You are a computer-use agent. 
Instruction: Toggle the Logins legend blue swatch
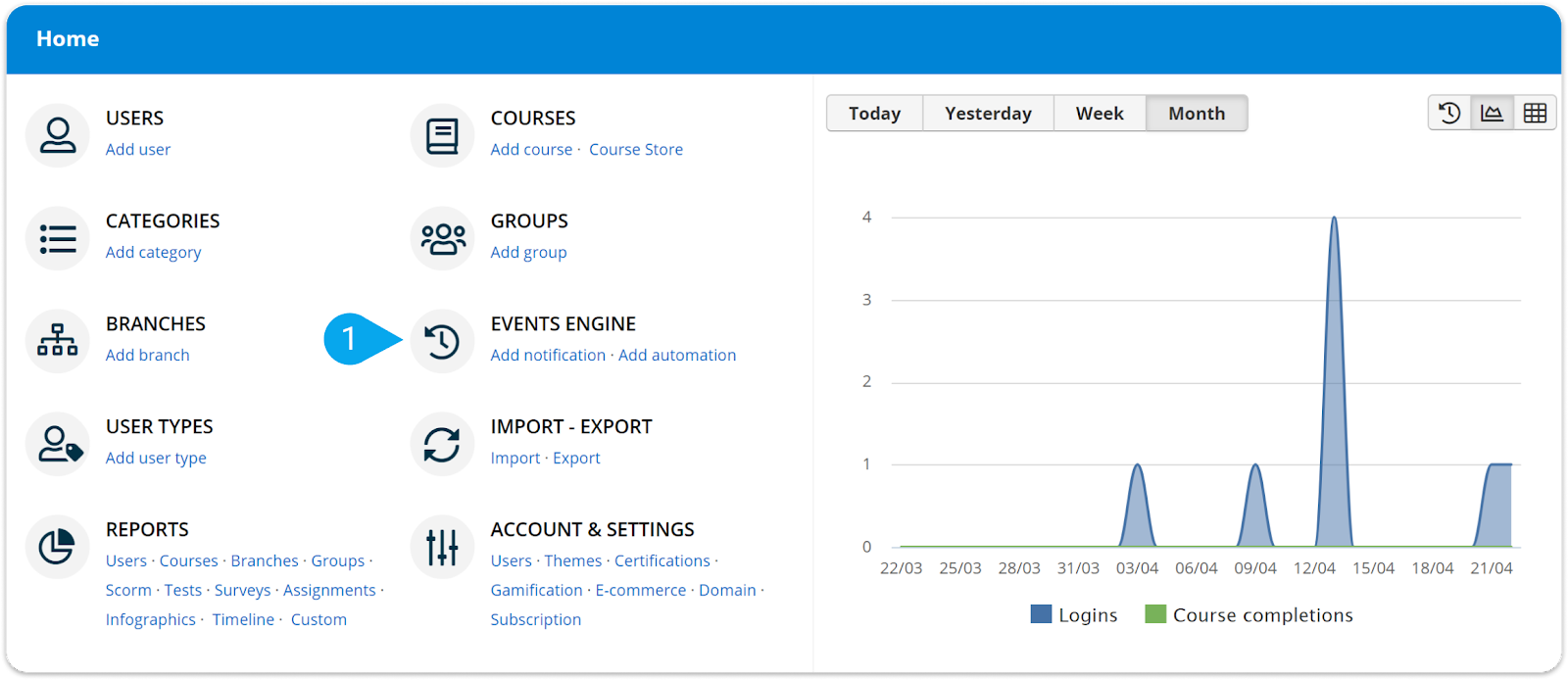tap(1041, 614)
